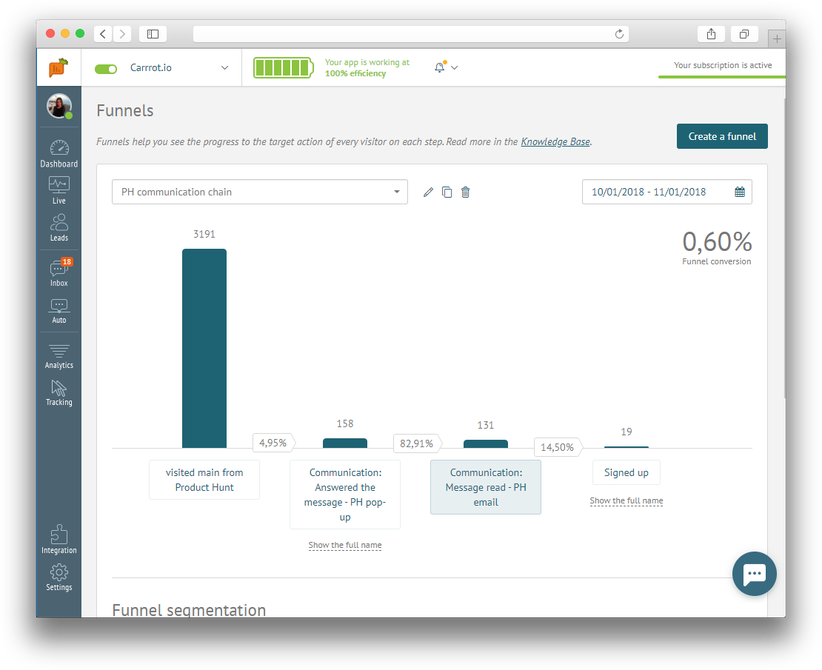Screen dimensions: 822x670
Task: Expand the Carrrot.io app selector chevron
Action: point(224,68)
